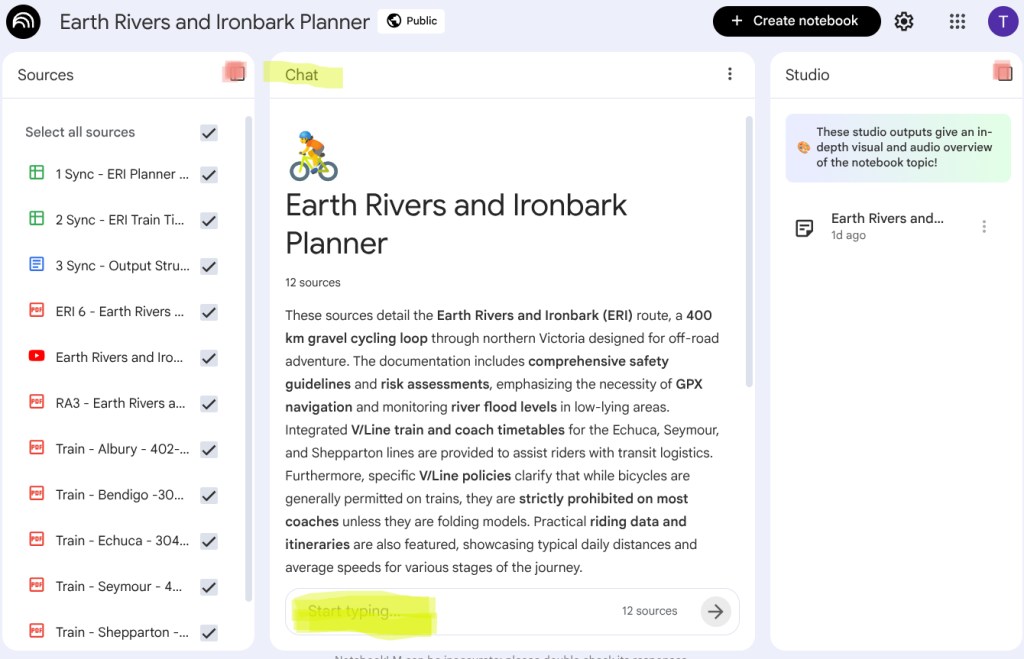Click the NotebookLM logo icon
The height and width of the screenshot is (659, 1024).
23,21
